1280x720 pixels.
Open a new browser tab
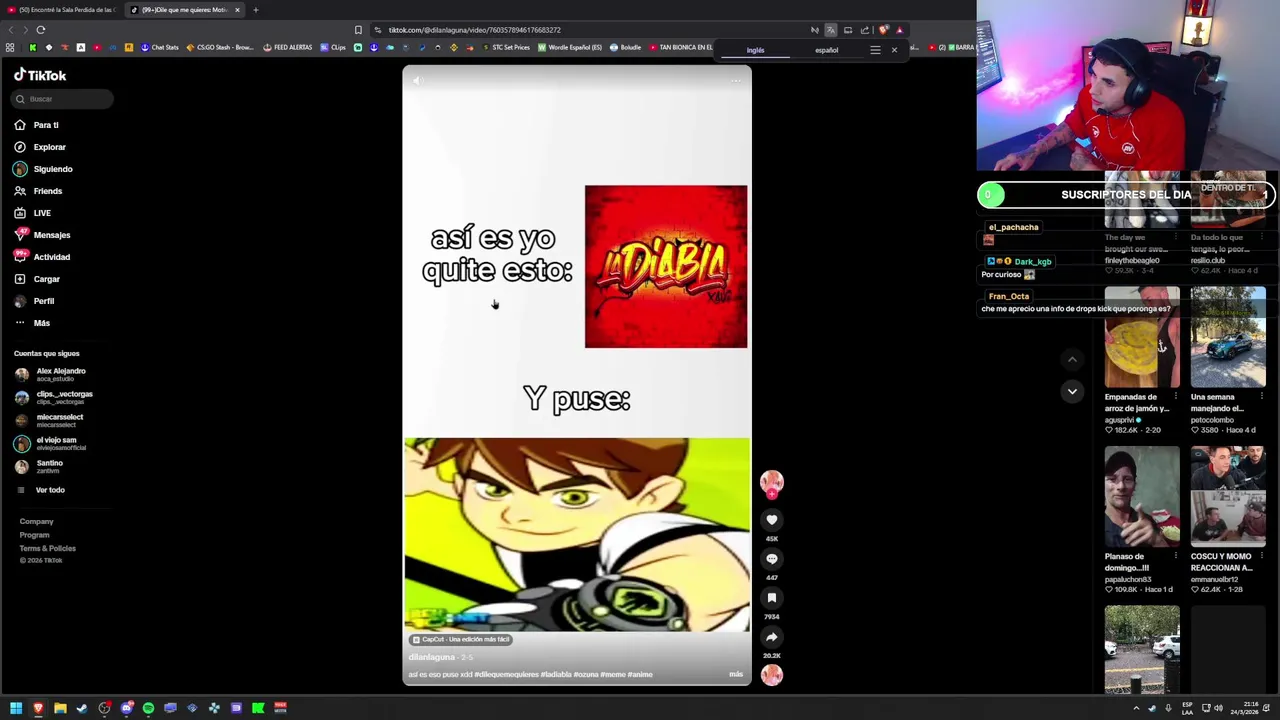[255, 10]
